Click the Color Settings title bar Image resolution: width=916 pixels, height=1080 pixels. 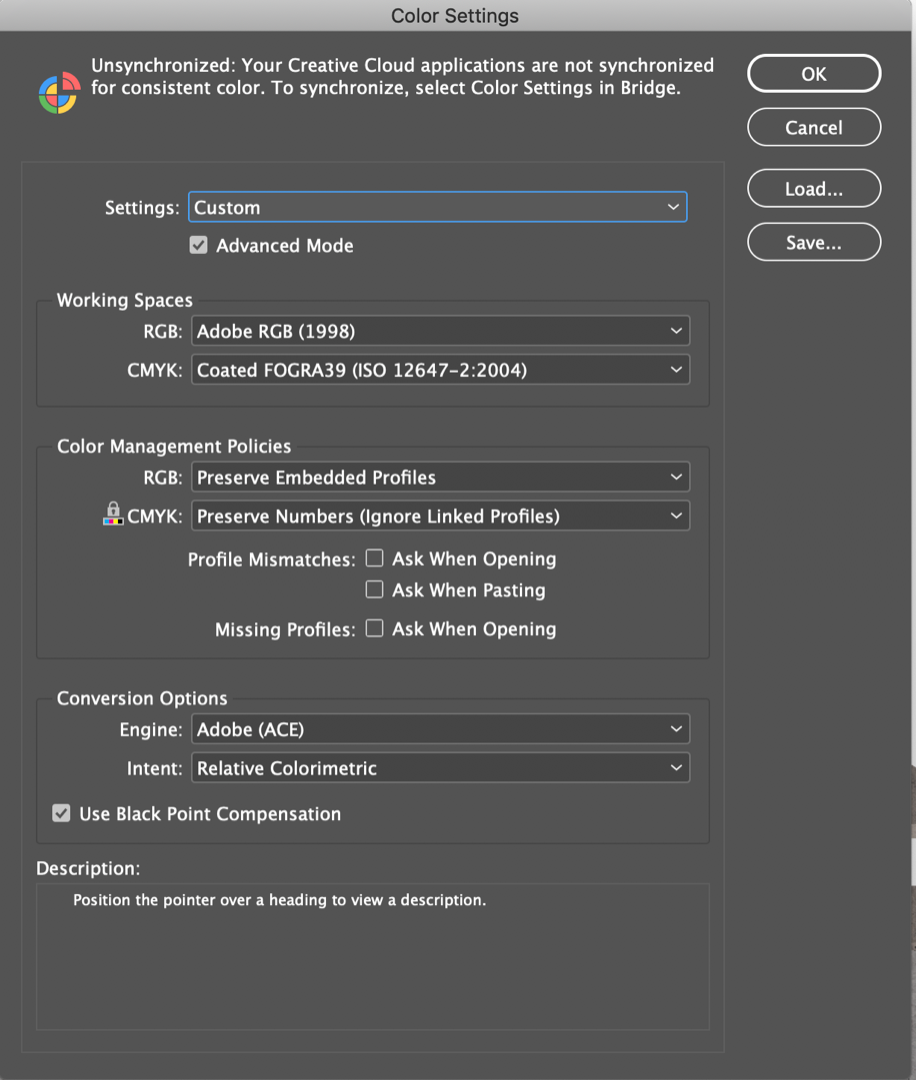455,15
